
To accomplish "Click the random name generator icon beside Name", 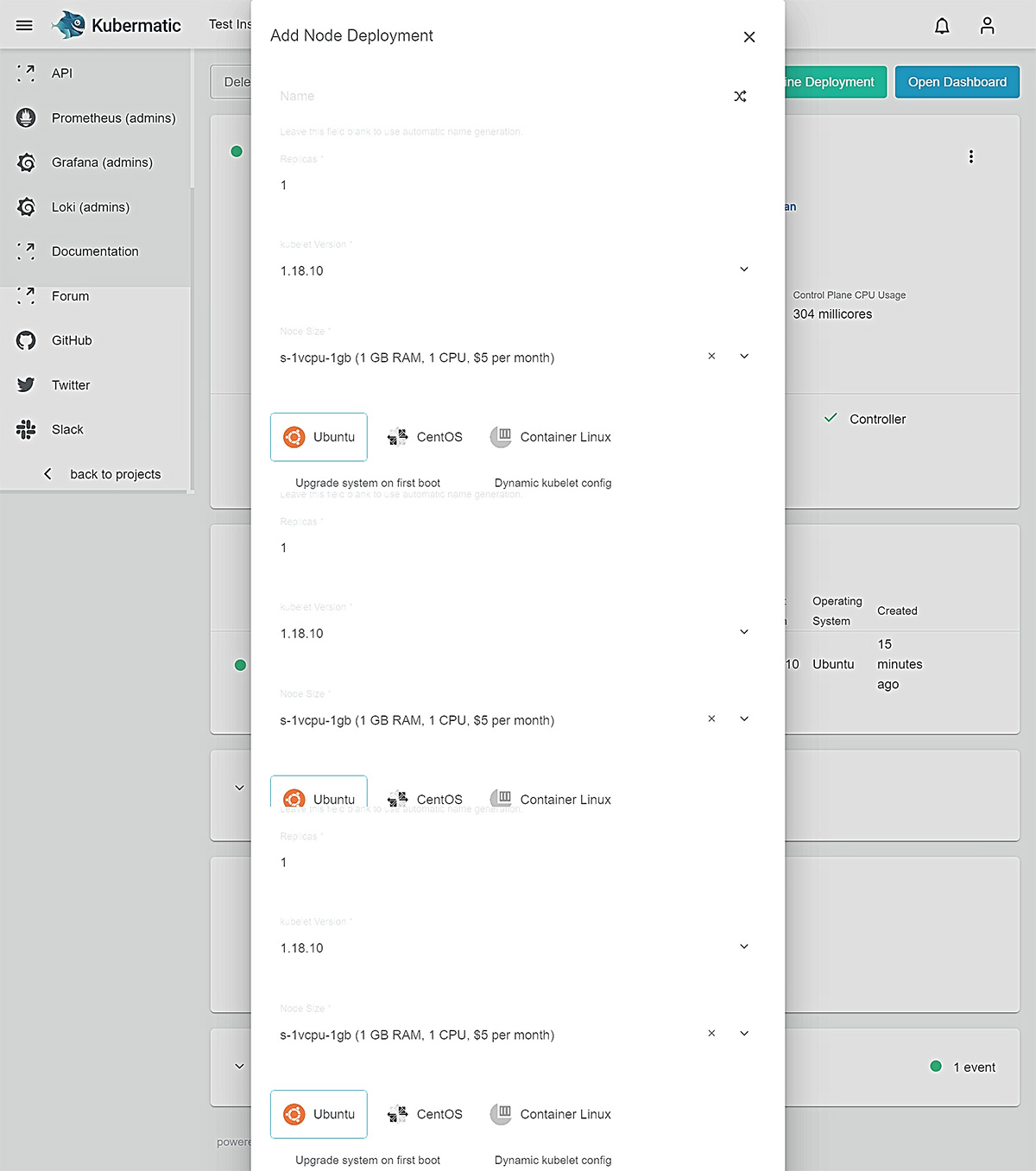I will (x=740, y=96).
